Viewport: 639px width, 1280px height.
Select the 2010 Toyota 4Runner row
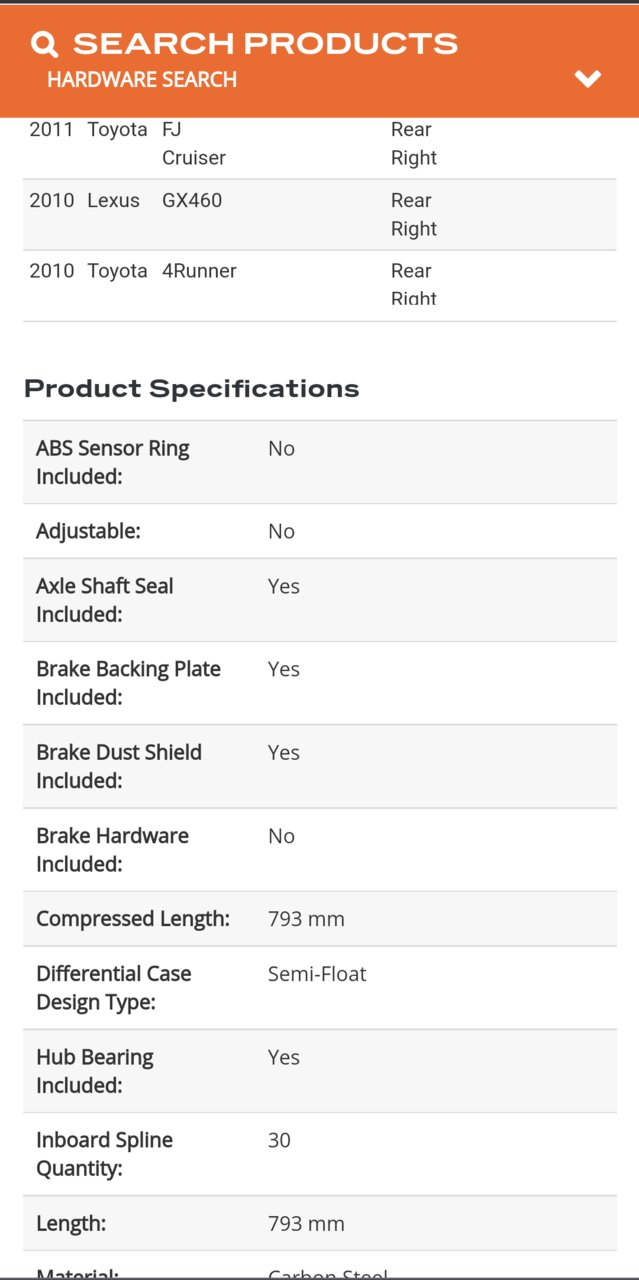point(320,285)
